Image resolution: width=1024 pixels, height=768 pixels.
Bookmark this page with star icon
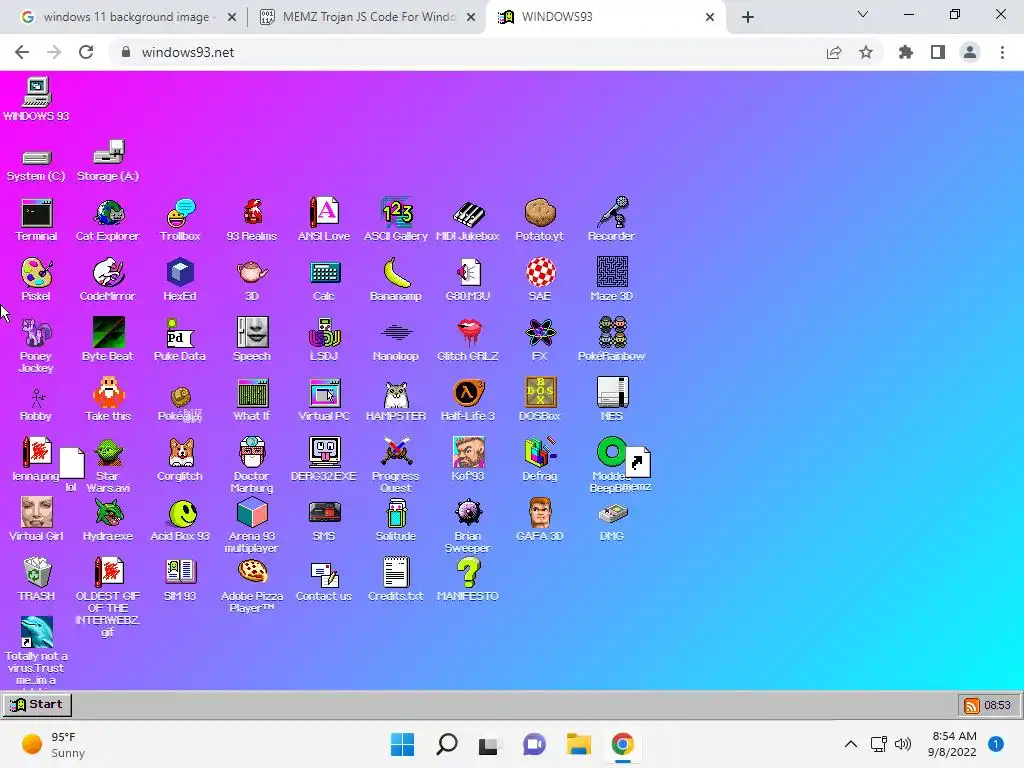(866, 52)
